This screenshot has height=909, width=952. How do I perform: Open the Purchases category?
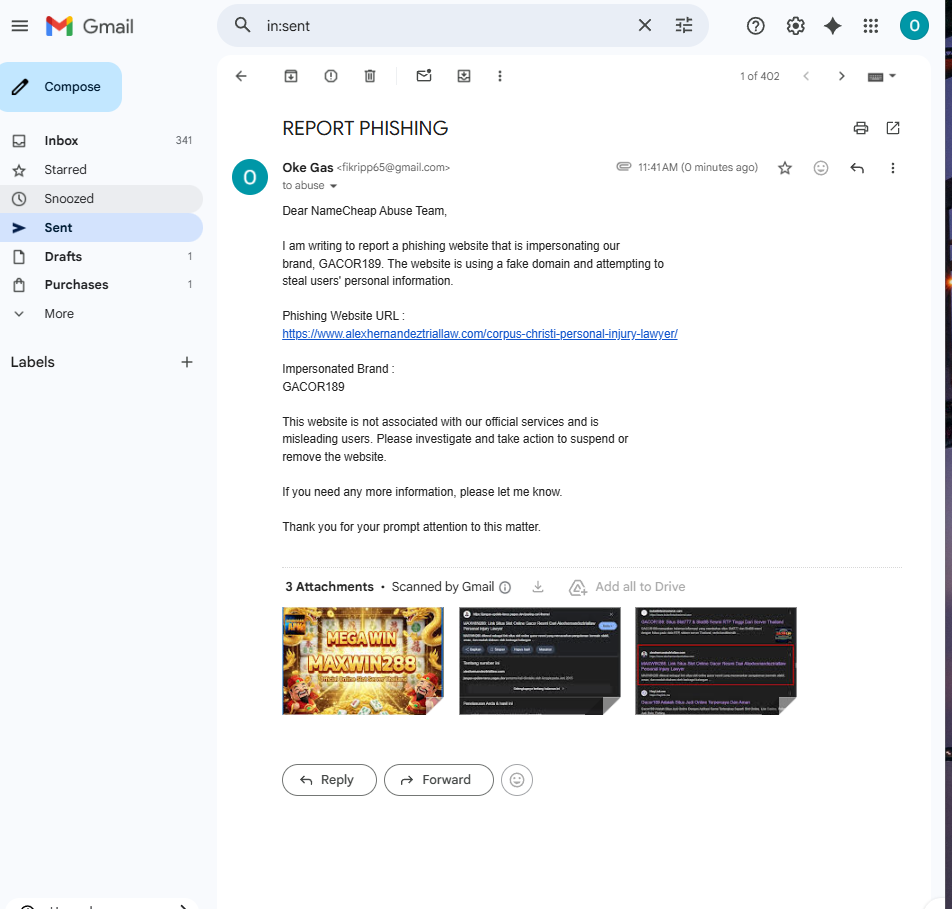[101, 285]
